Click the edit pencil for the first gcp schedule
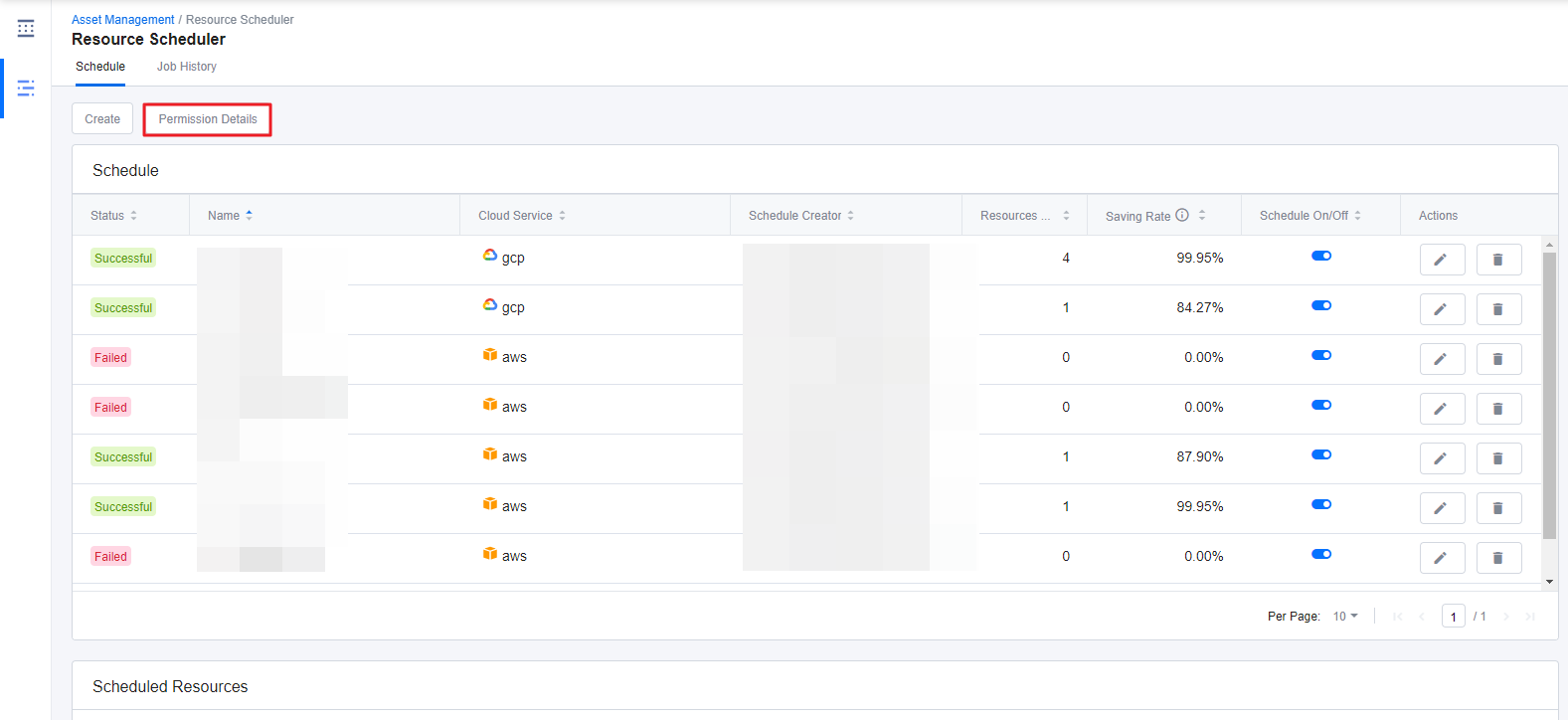 coord(1441,260)
